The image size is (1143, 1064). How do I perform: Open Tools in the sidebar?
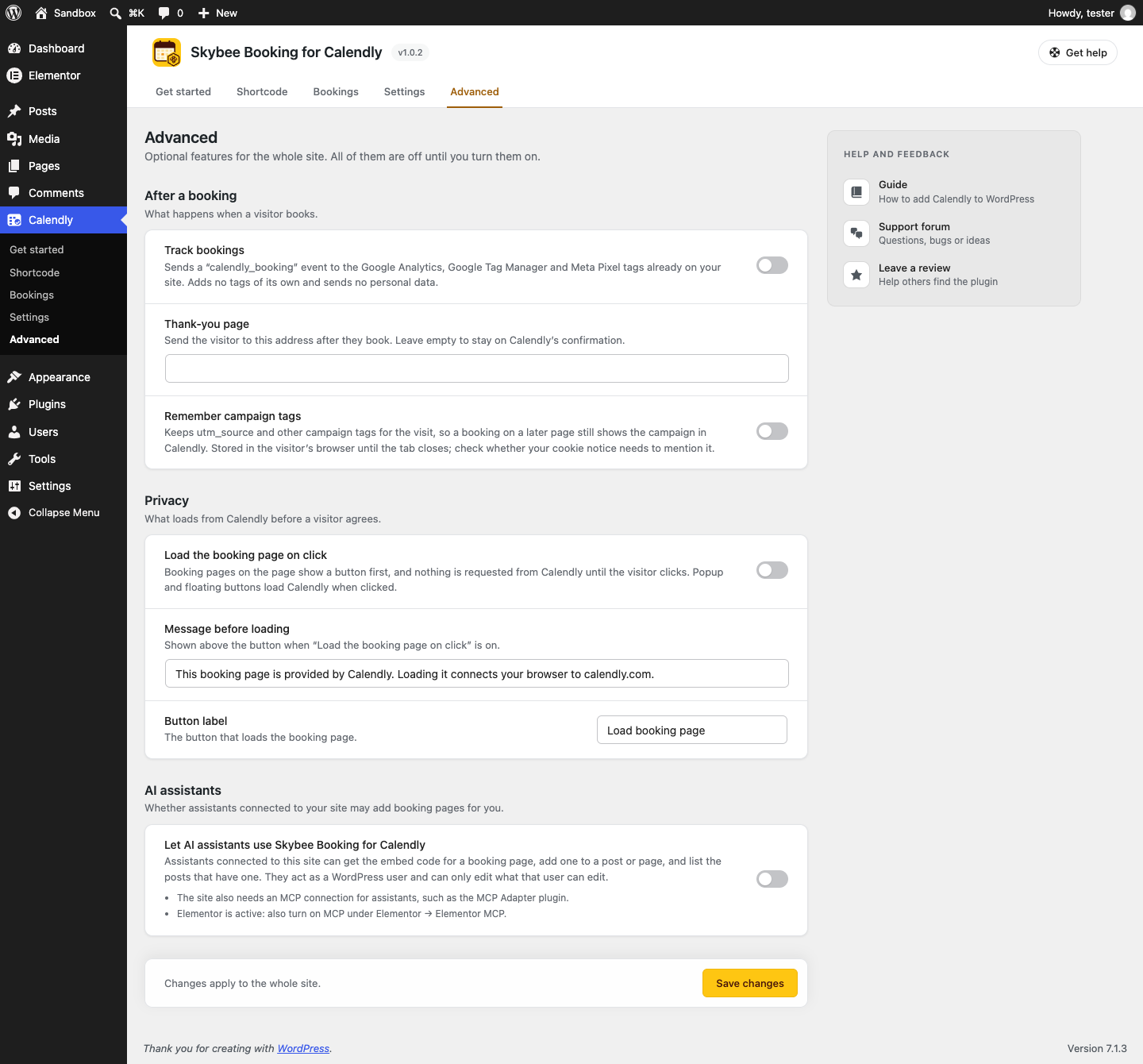coord(63,459)
